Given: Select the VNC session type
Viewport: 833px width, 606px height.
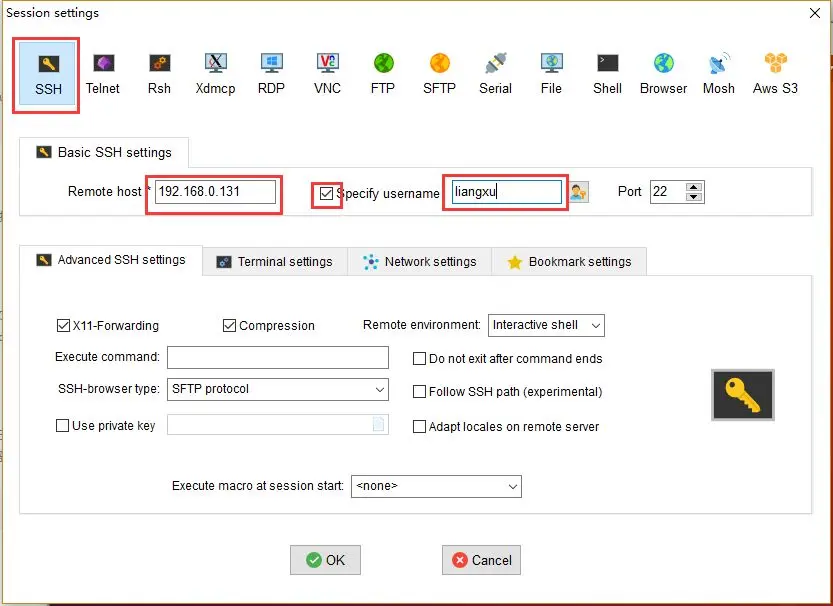Looking at the screenshot, I should [327, 74].
